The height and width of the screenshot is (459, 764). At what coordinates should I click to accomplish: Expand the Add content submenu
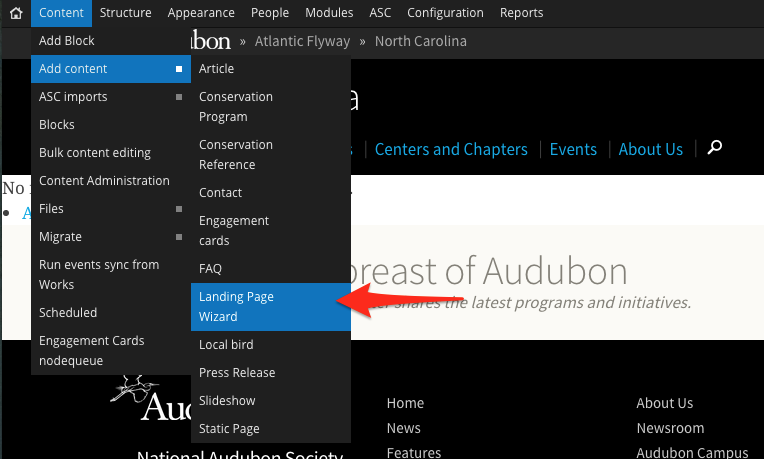click(x=111, y=69)
